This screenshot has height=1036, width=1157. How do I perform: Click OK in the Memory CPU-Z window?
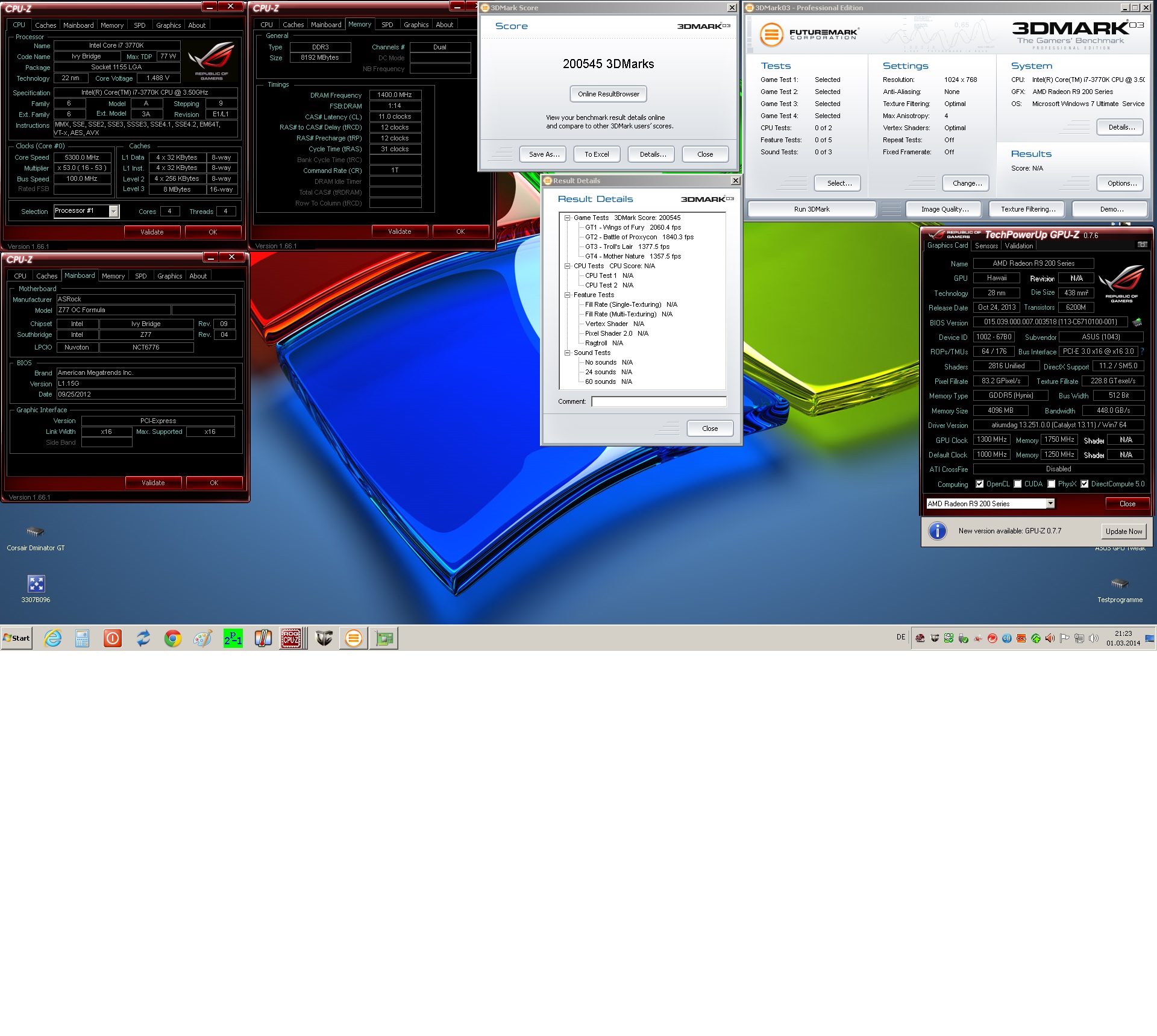pos(460,231)
